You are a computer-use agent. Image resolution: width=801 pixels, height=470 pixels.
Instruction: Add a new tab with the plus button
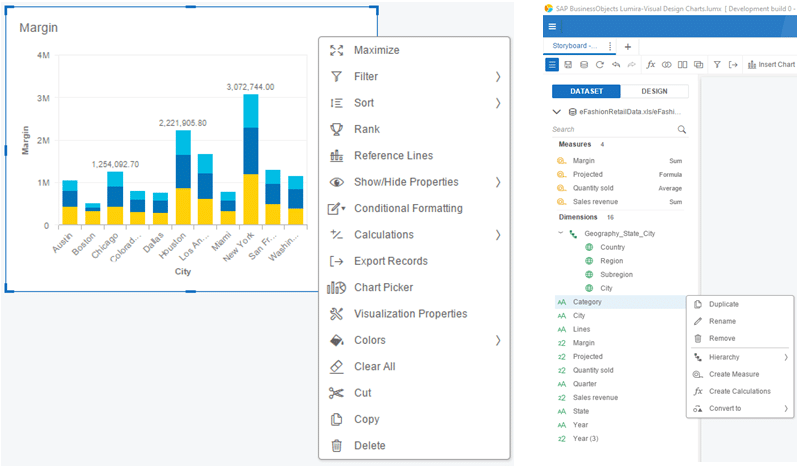pyautogui.click(x=628, y=46)
